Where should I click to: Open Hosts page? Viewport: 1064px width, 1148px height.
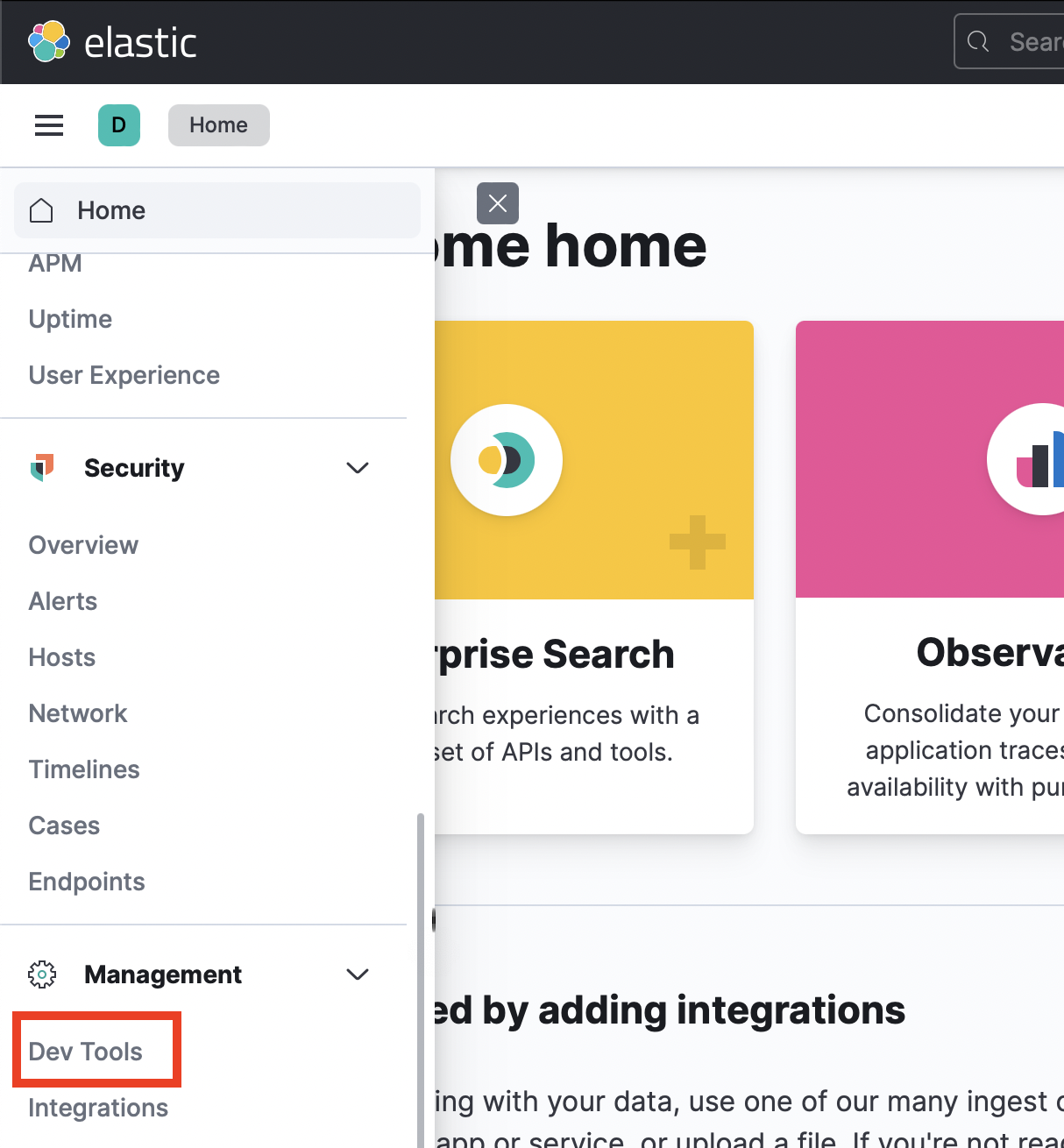coord(62,657)
